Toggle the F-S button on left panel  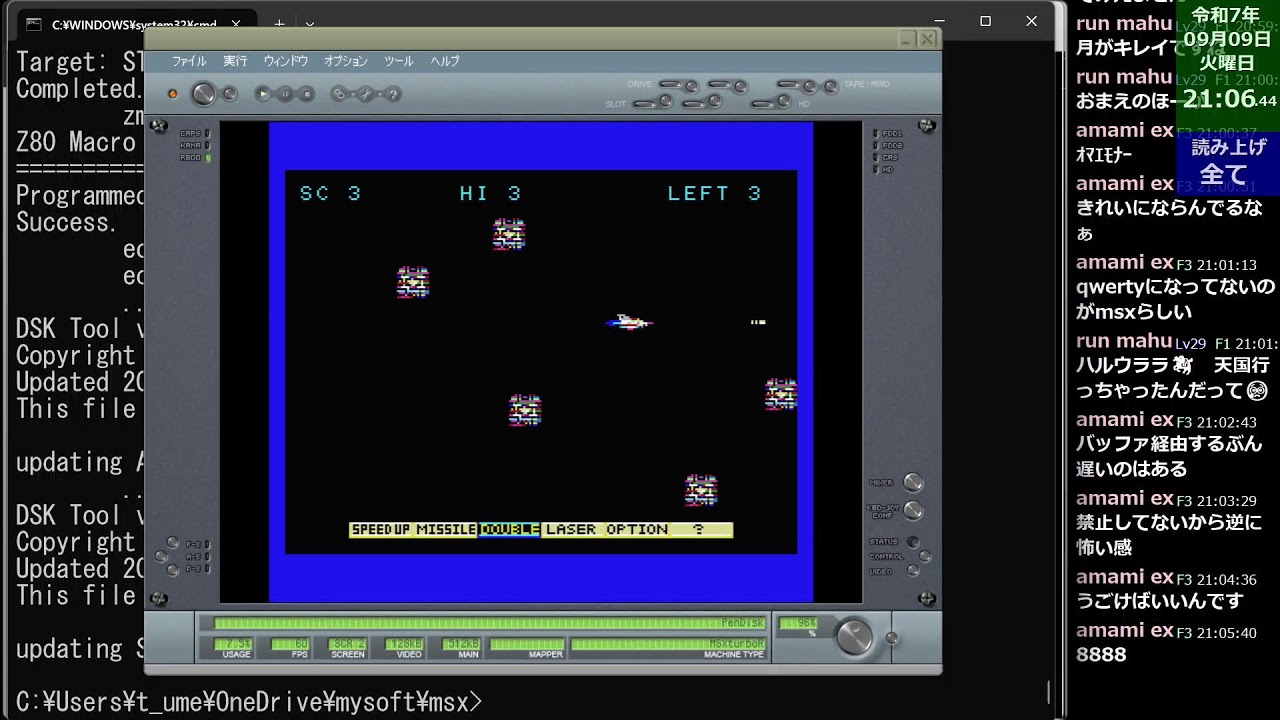(173, 543)
